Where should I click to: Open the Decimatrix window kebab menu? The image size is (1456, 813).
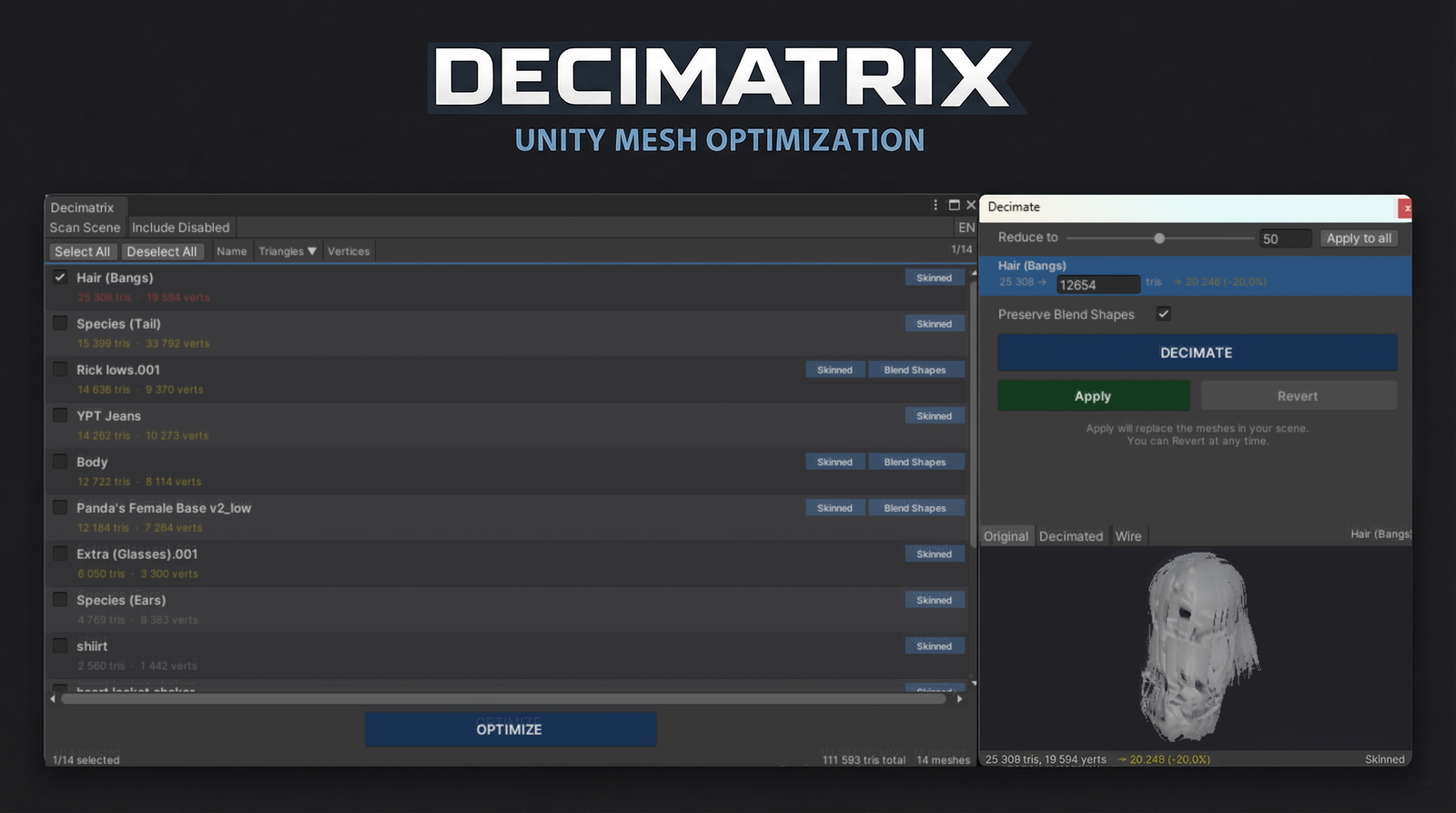pos(935,206)
